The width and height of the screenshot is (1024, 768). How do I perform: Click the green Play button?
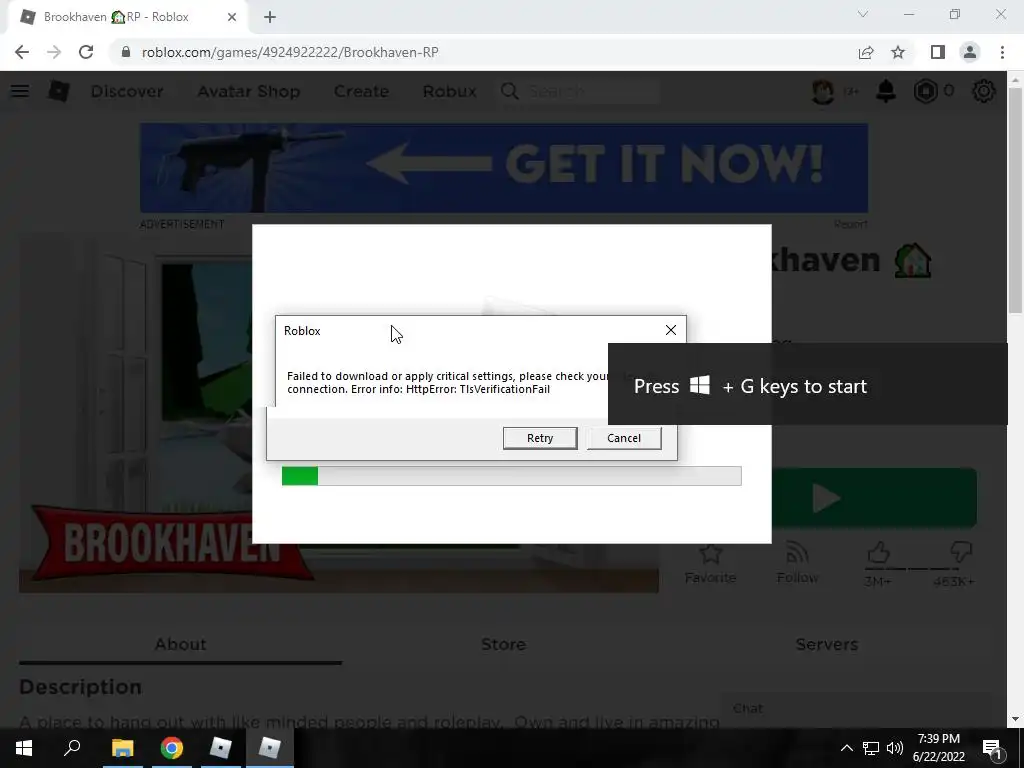[874, 498]
